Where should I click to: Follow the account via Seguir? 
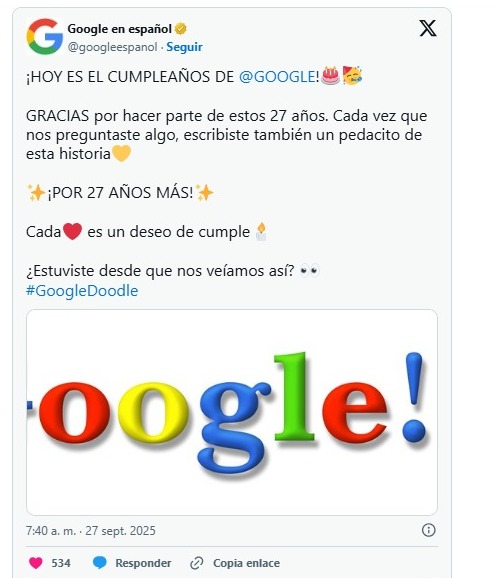click(184, 47)
